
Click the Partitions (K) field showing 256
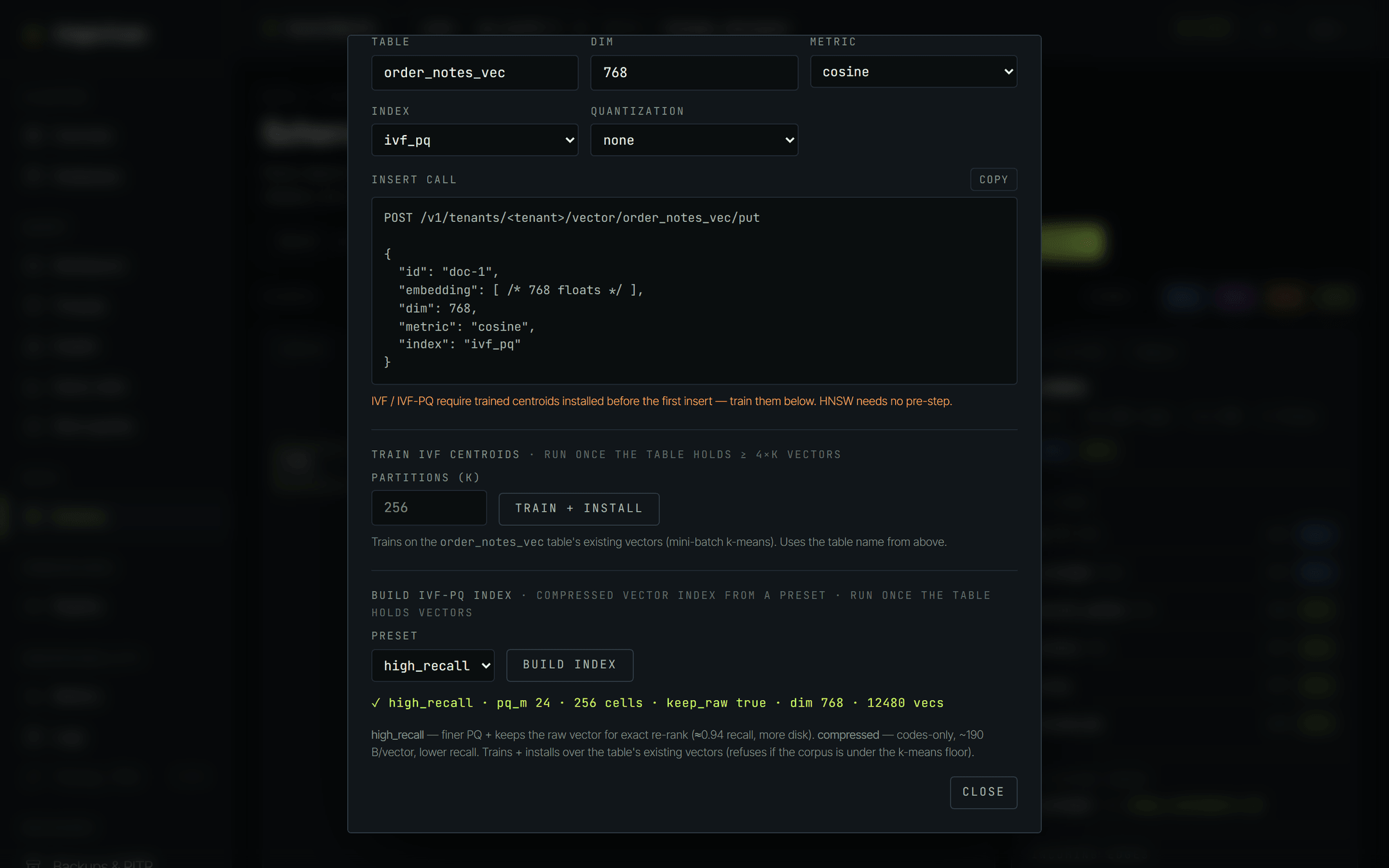(x=429, y=508)
